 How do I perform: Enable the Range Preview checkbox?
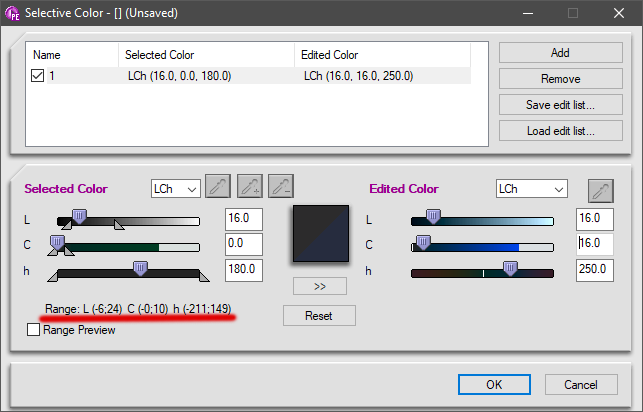click(x=35, y=330)
